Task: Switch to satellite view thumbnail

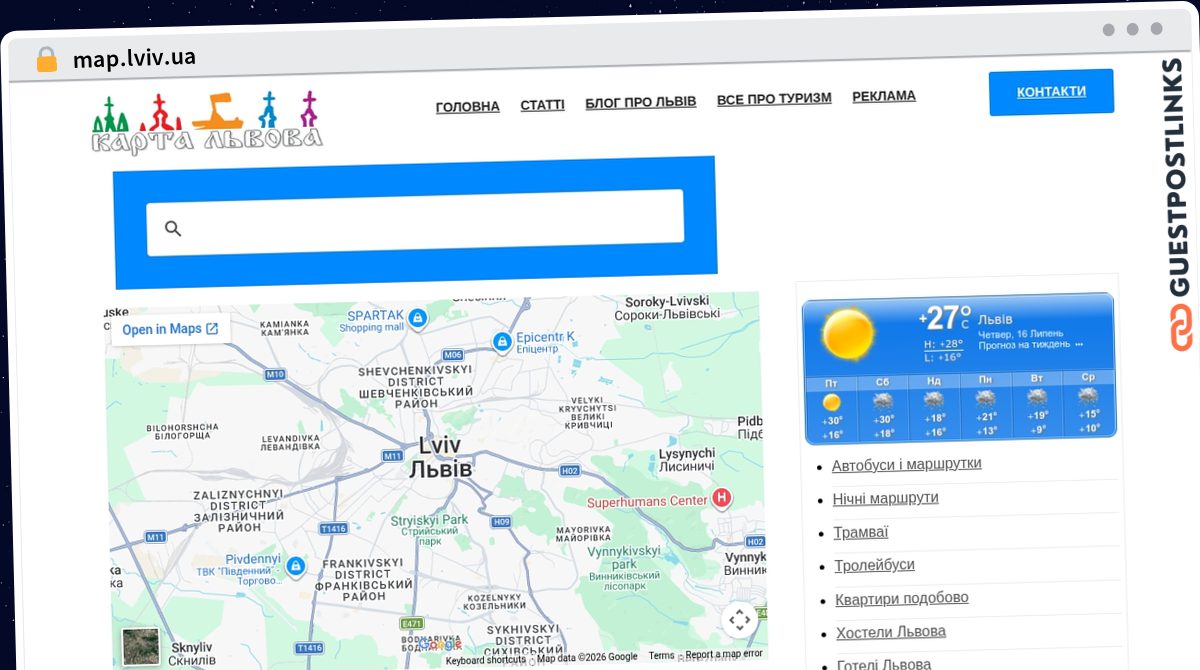Action: pos(141,646)
